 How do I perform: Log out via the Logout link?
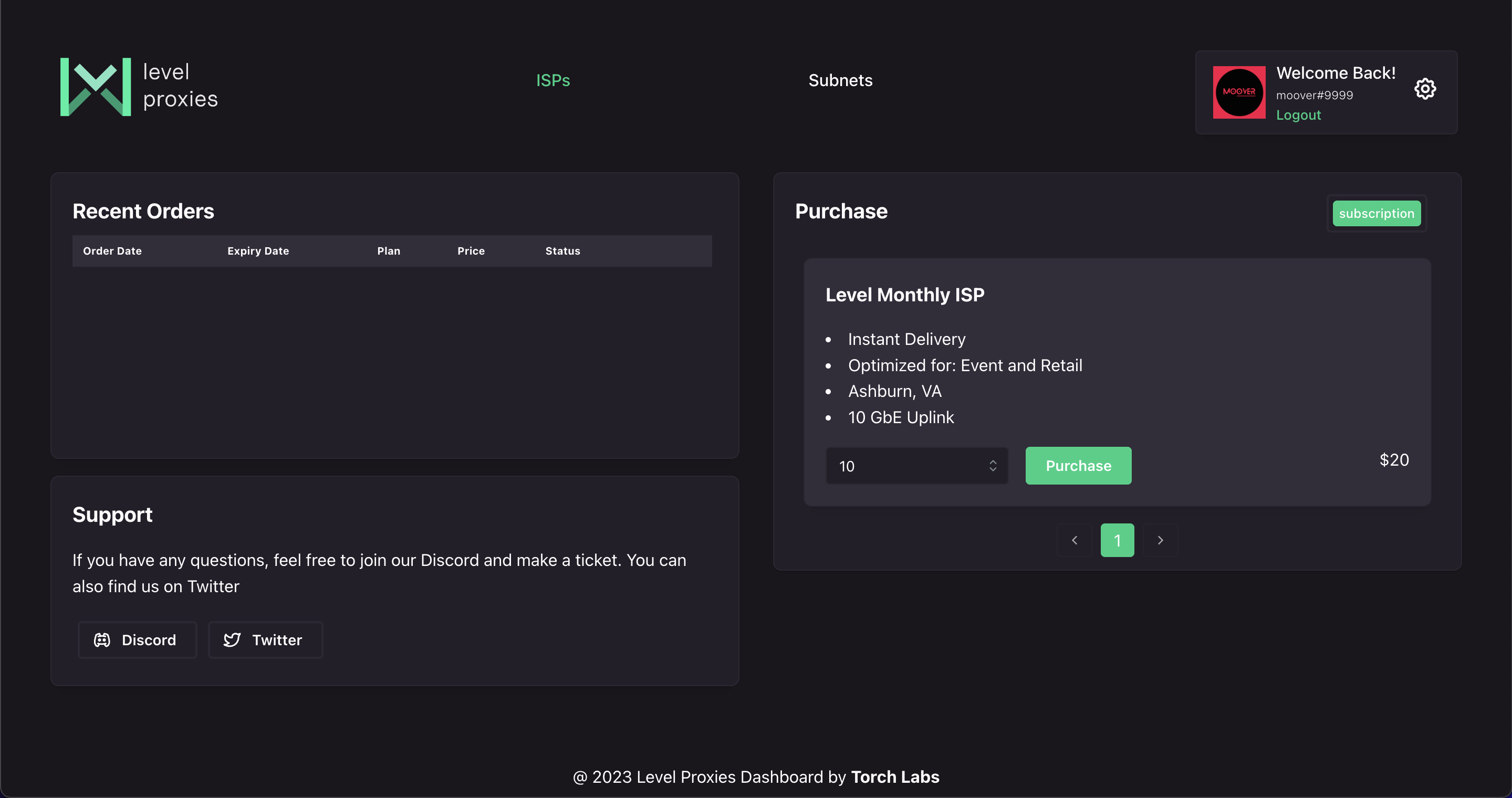click(1298, 115)
